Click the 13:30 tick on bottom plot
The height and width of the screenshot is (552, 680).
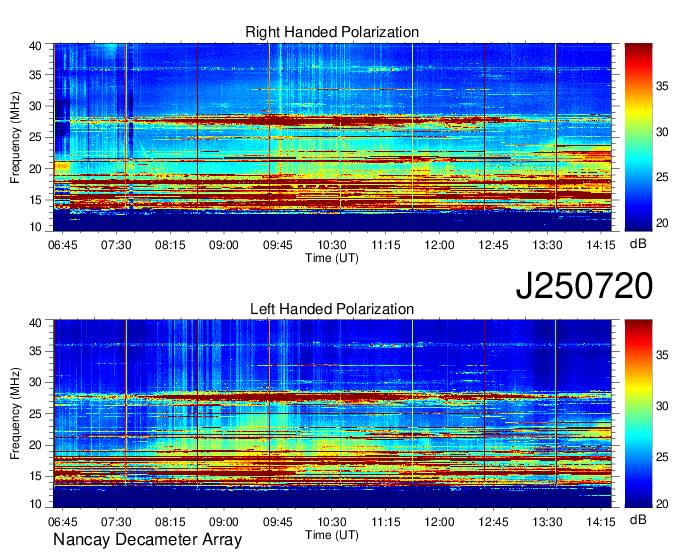547,522
